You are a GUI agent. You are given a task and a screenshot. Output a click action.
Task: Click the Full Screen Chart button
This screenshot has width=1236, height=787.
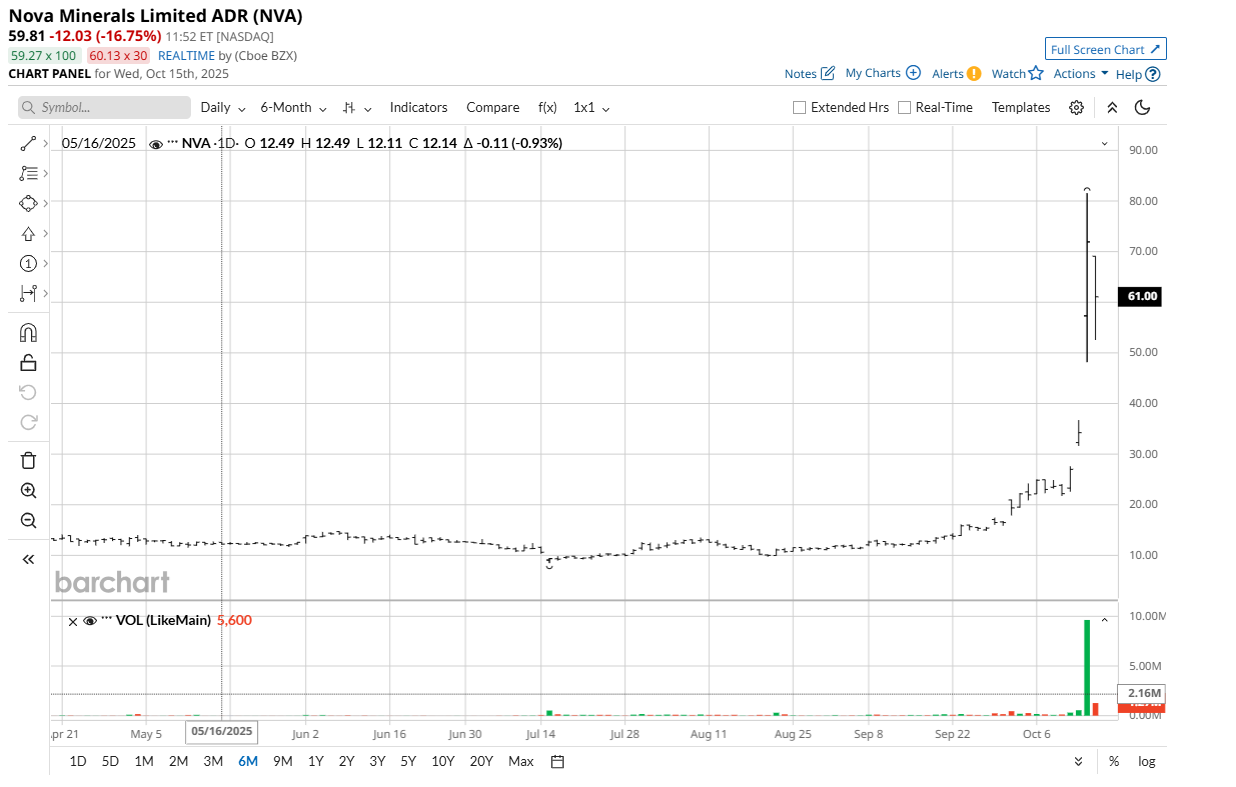click(x=1106, y=49)
